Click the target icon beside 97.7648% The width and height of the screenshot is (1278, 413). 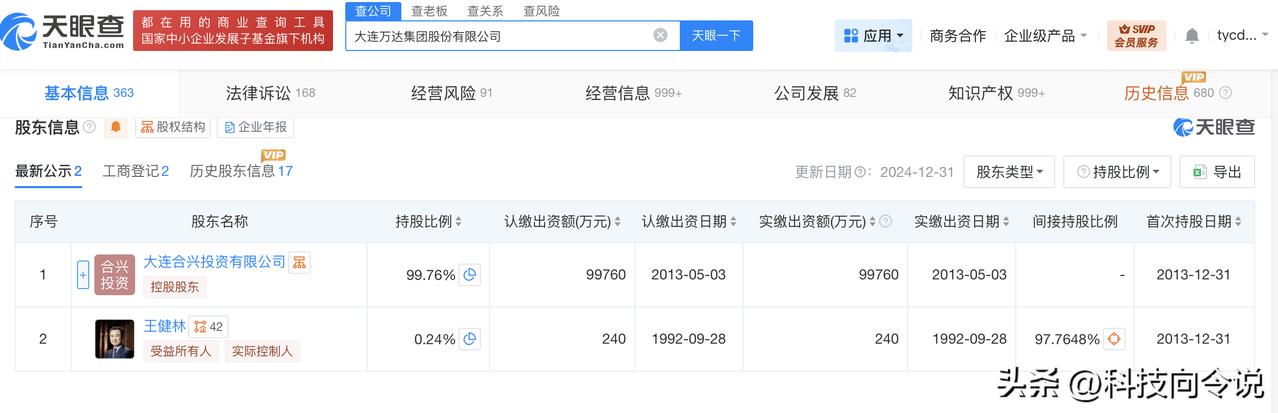pyautogui.click(x=1115, y=339)
